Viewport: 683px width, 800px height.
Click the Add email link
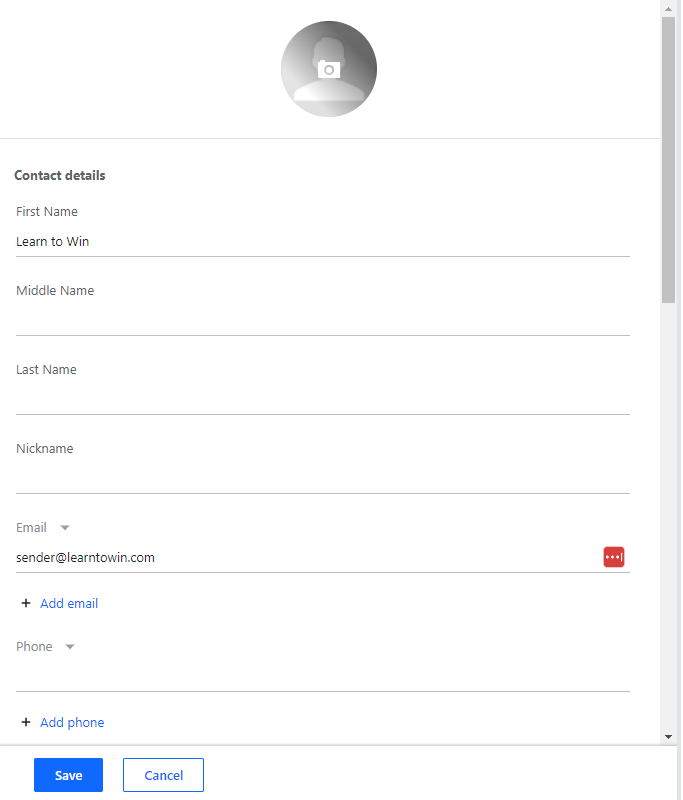pyautogui.click(x=69, y=603)
